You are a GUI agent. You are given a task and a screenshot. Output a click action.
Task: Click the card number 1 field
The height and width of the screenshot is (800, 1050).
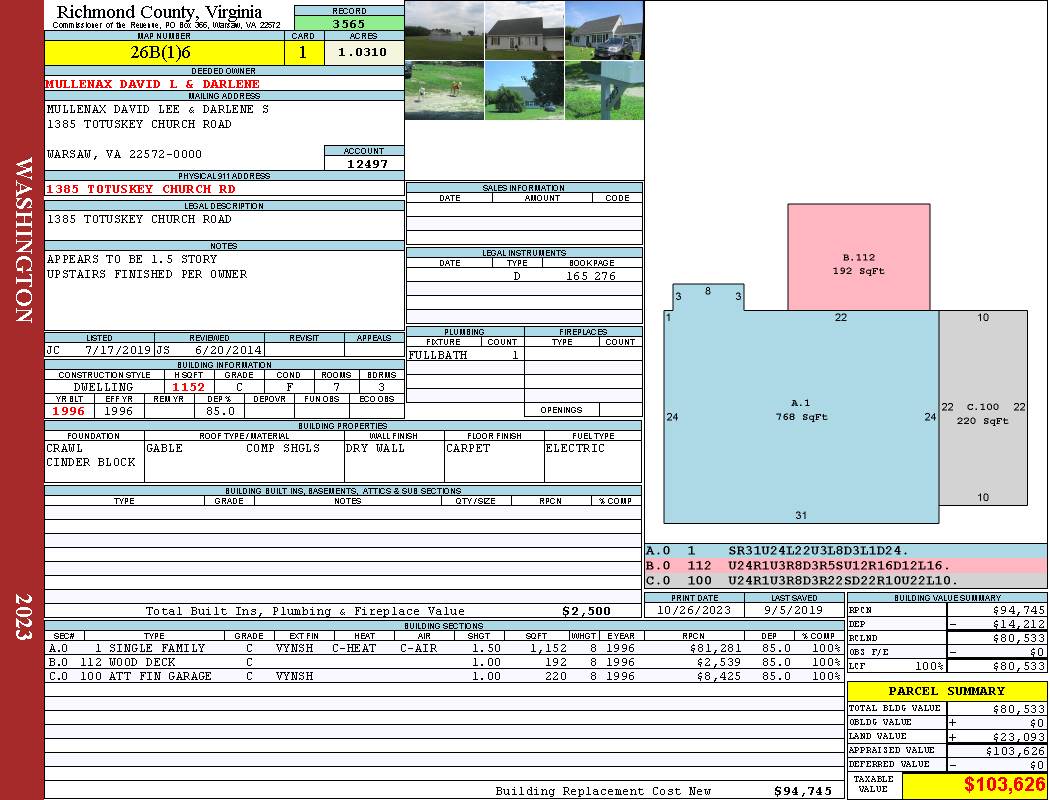tap(303, 52)
